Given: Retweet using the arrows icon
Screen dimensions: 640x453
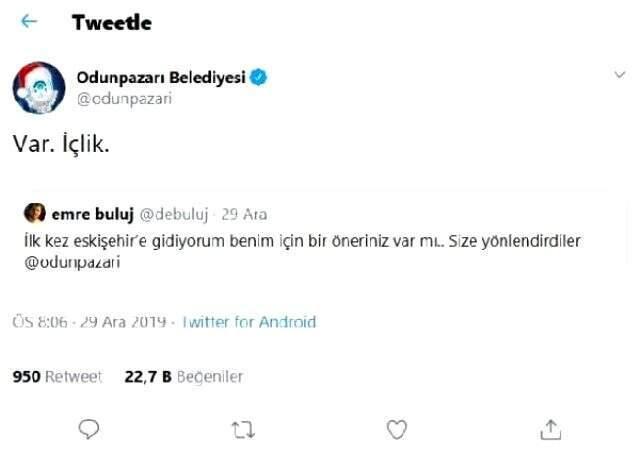Looking at the screenshot, I should (x=242, y=428).
